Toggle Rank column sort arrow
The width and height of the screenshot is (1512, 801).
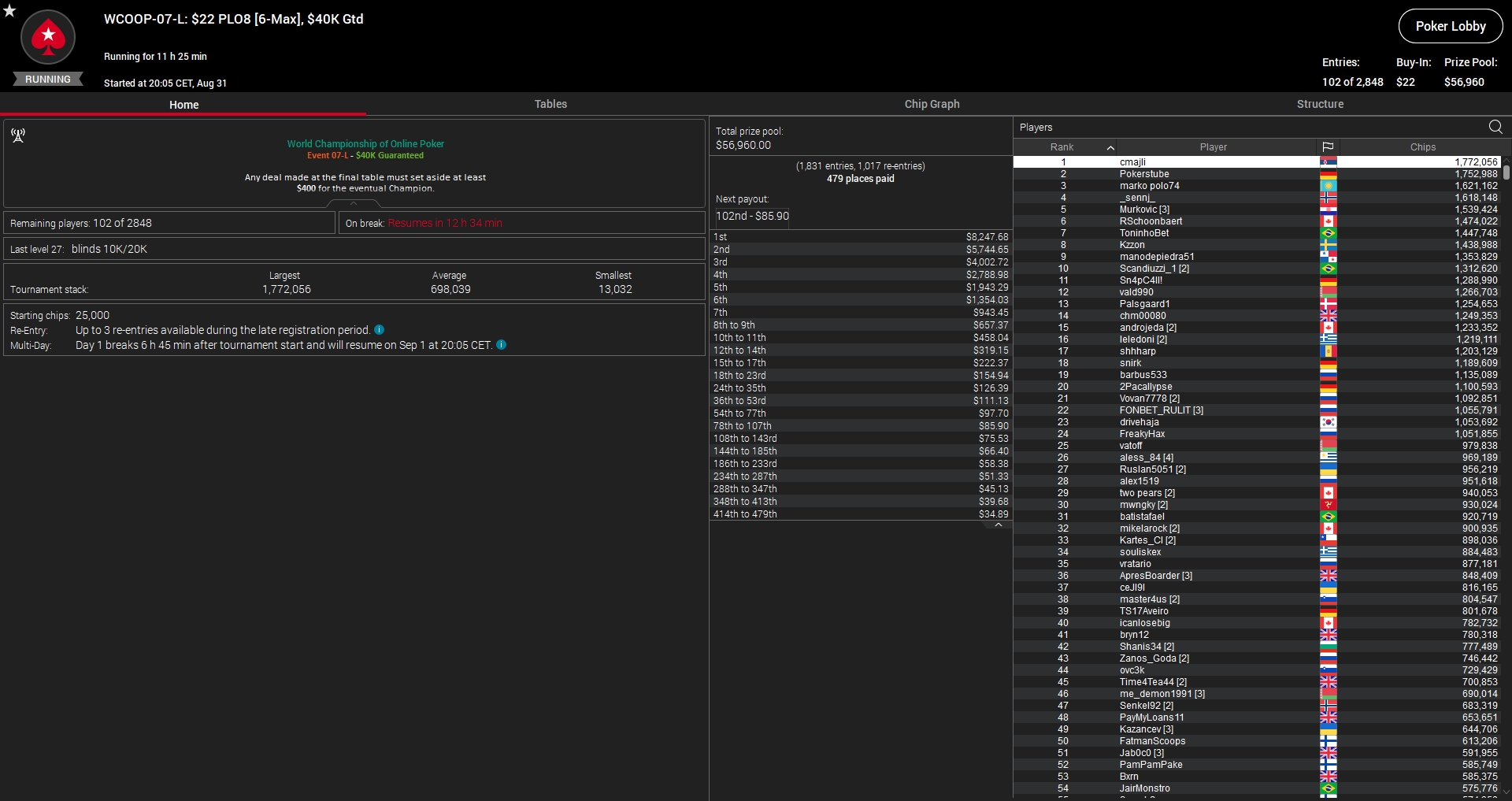[x=1110, y=147]
